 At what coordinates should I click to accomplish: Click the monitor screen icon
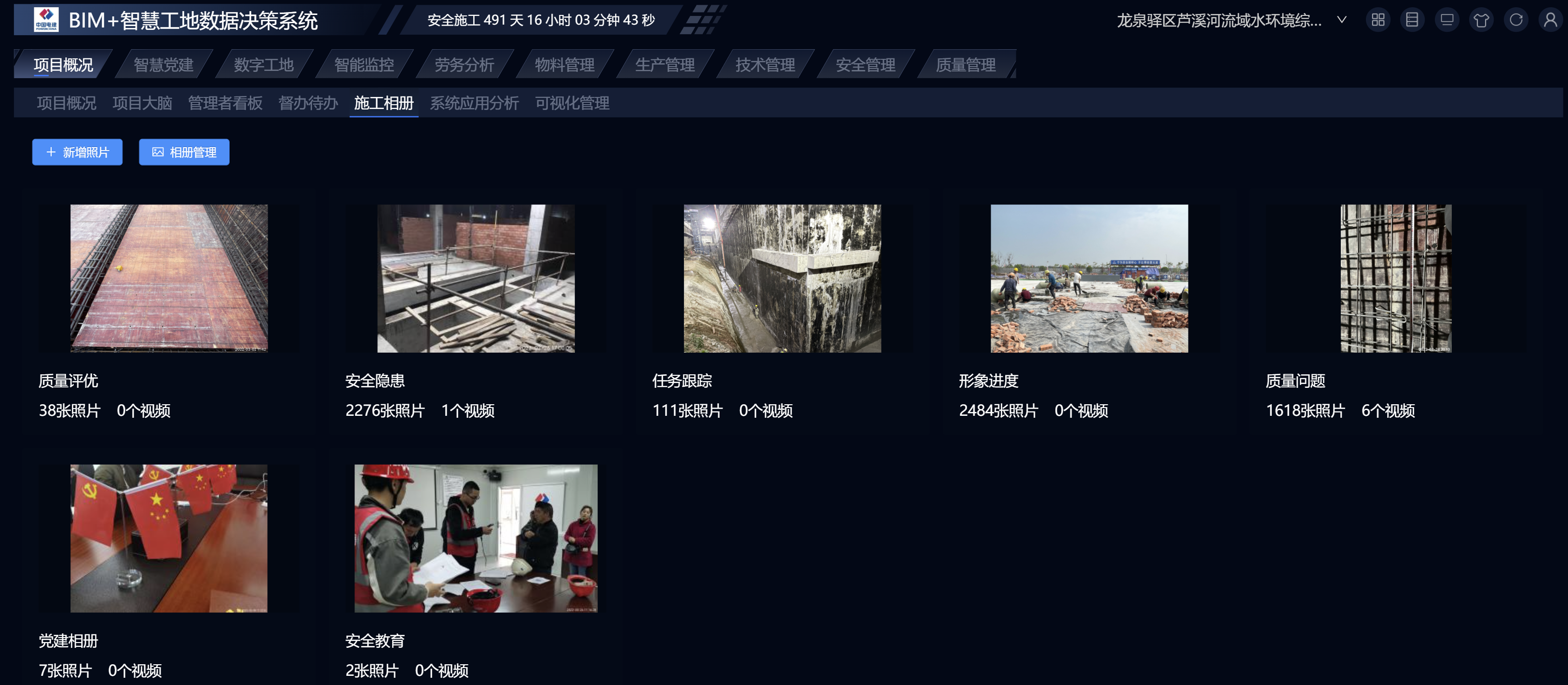coord(1447,20)
